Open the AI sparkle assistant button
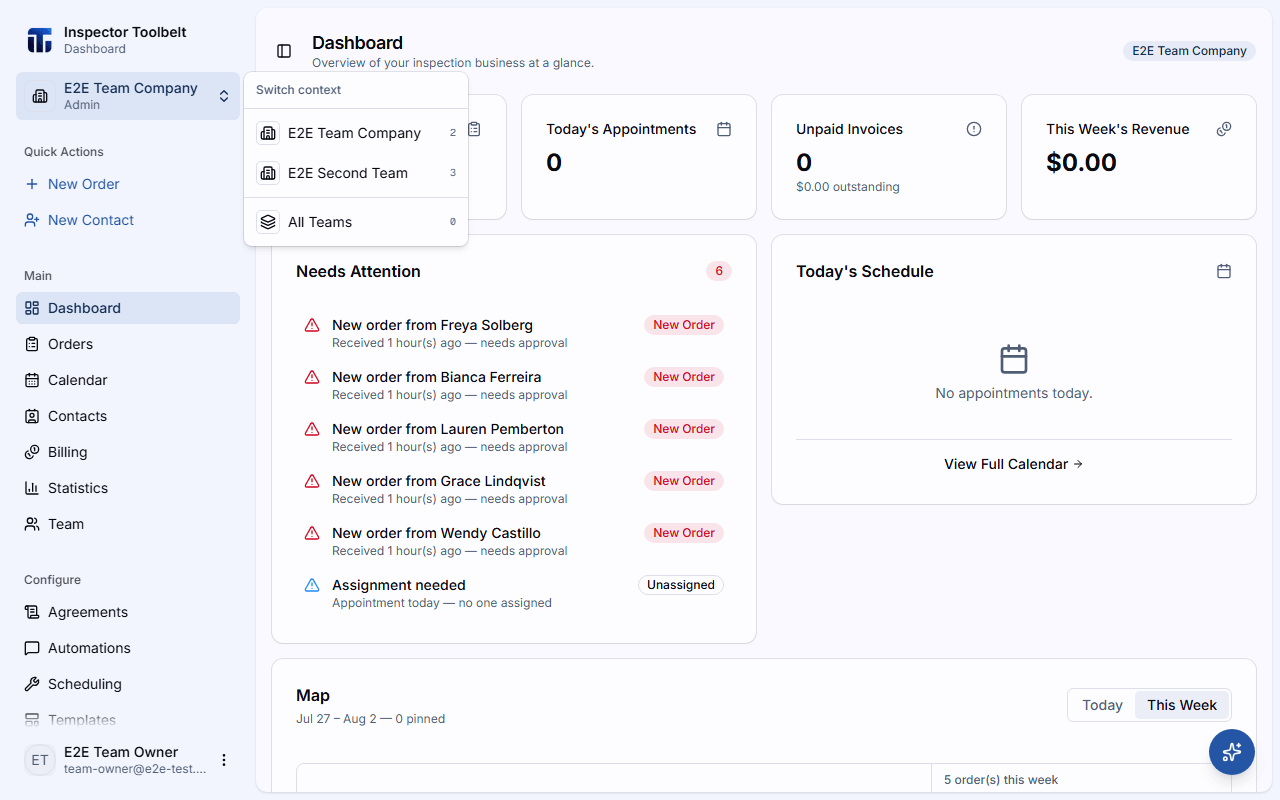The height and width of the screenshot is (800, 1280). (x=1232, y=752)
